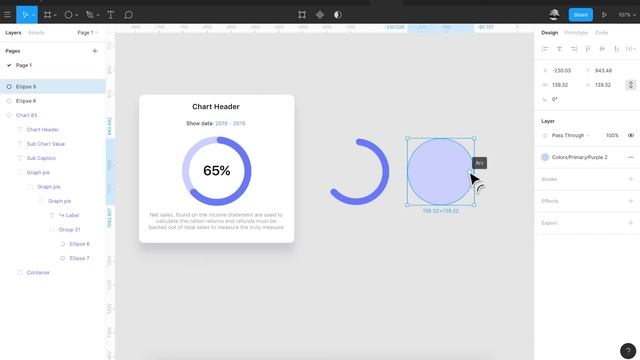Click the Create Component icon
Image resolution: width=640 pixels, height=360 pixels.
pos(320,15)
